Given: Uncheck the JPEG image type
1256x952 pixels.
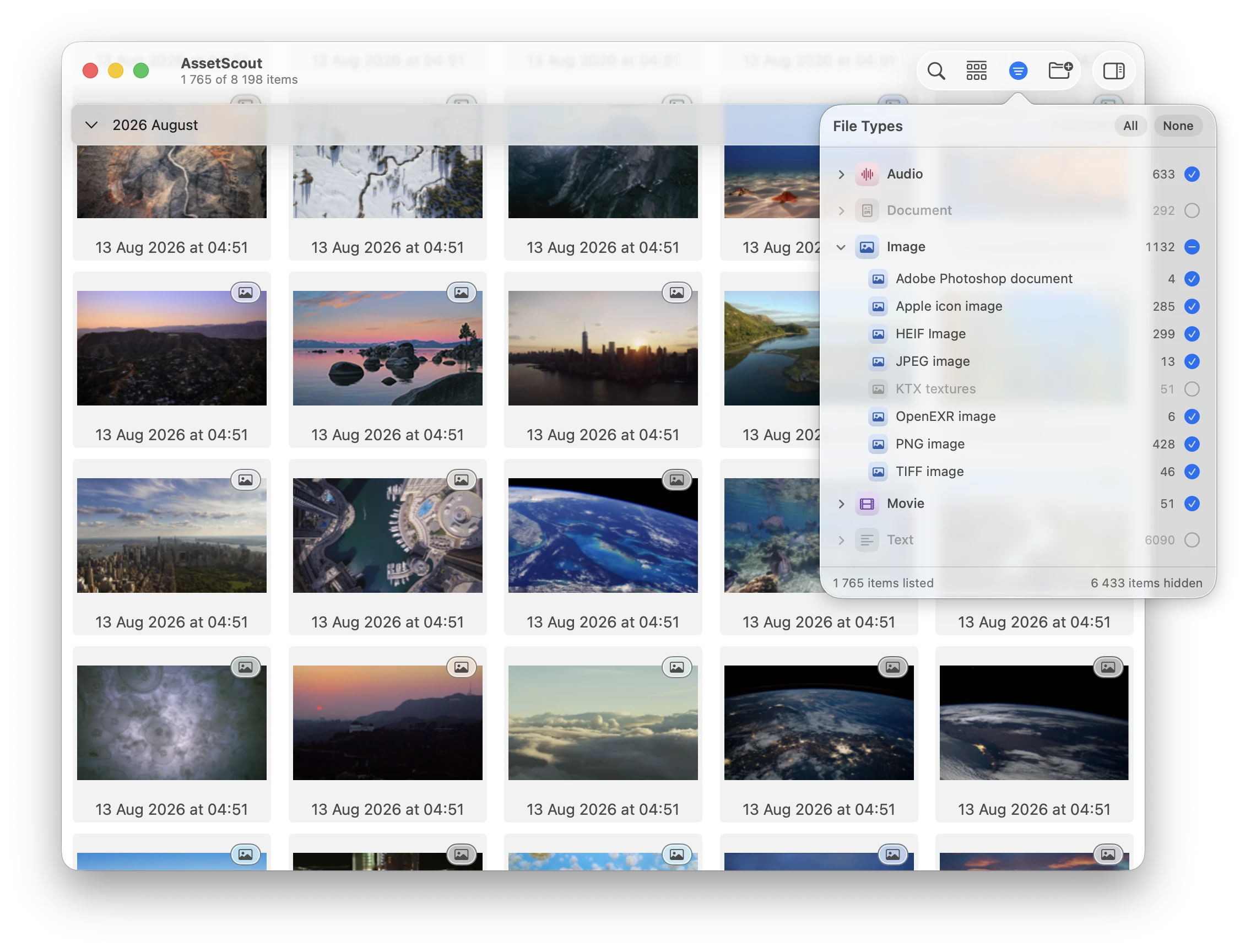Looking at the screenshot, I should pyautogui.click(x=1192, y=362).
